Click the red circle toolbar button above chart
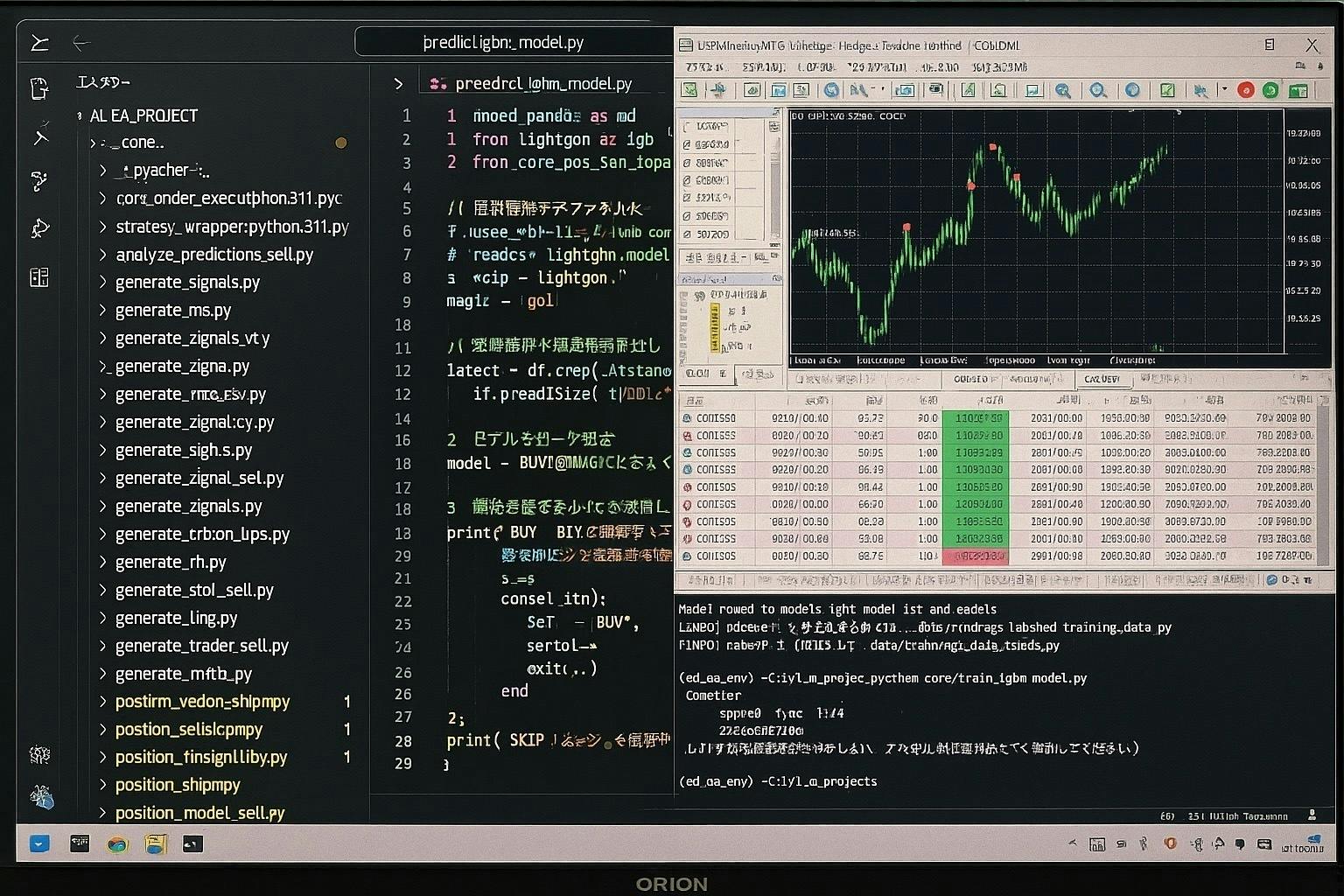Image resolution: width=1344 pixels, height=896 pixels. 1245,90
